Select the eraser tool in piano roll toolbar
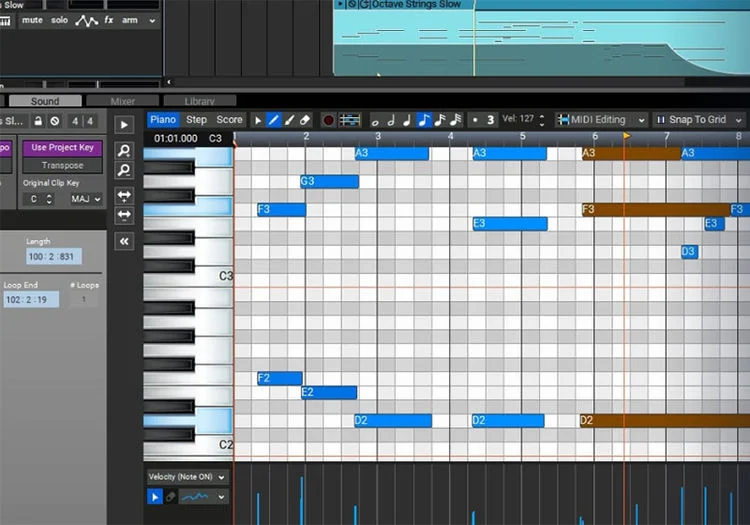750x525 pixels. [x=305, y=120]
